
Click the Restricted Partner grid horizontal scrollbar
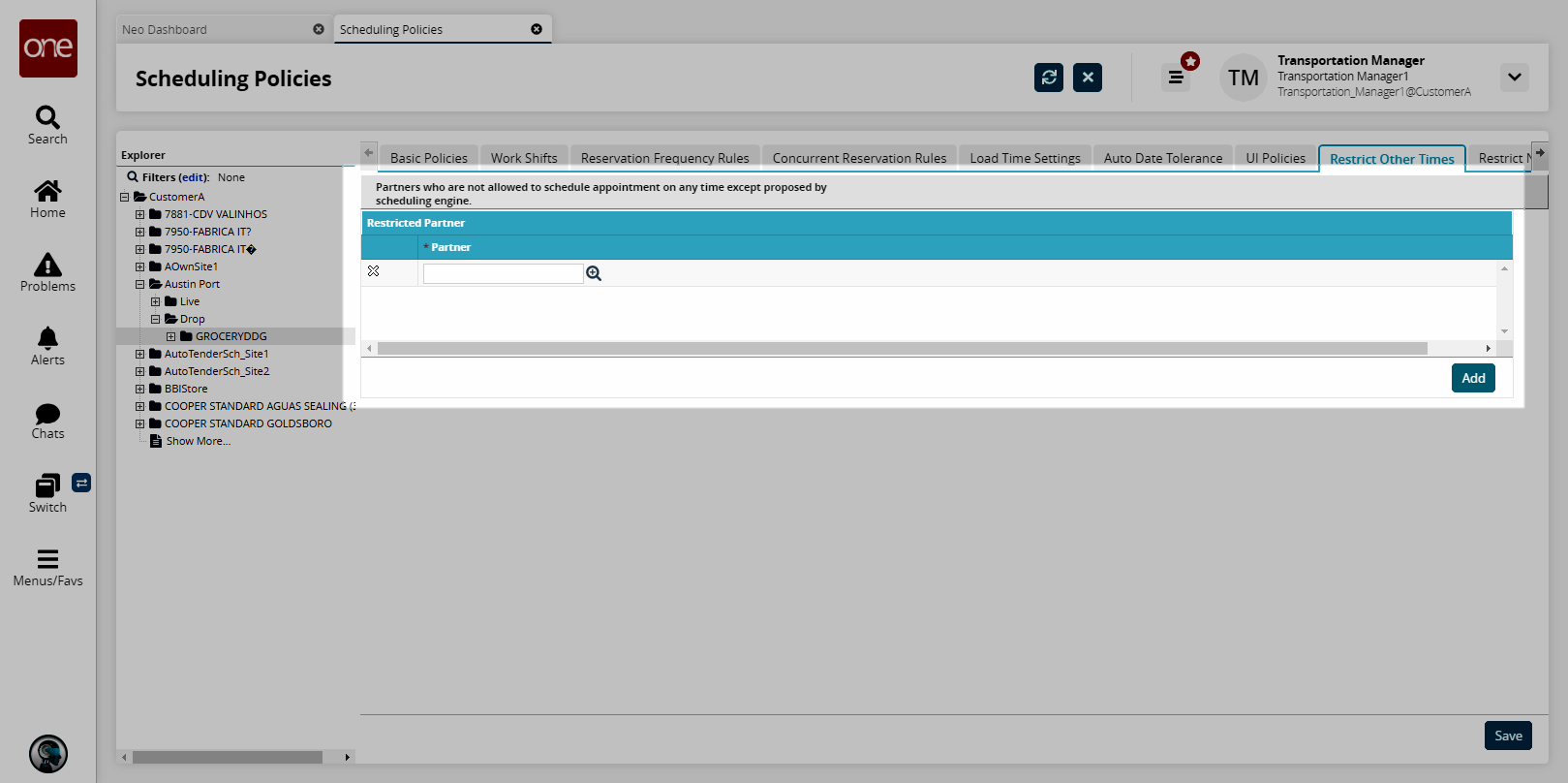[903, 348]
